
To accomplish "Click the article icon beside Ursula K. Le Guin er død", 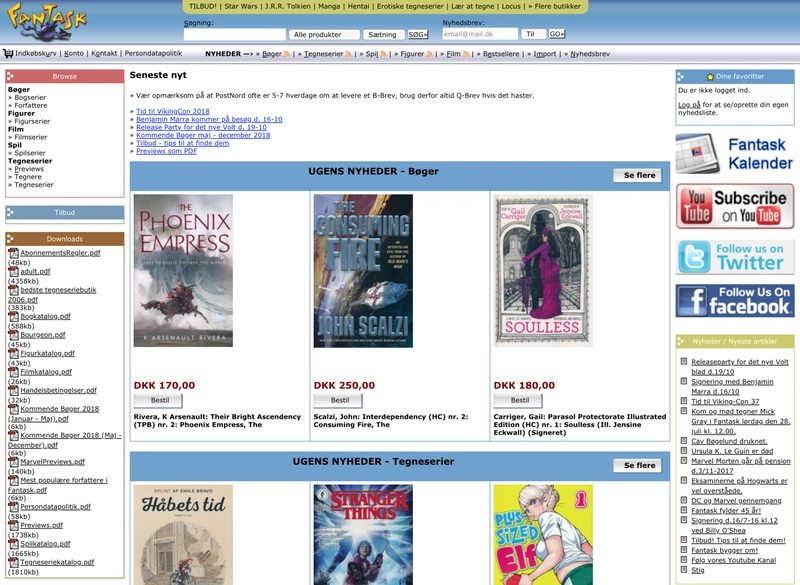I will [x=684, y=450].
